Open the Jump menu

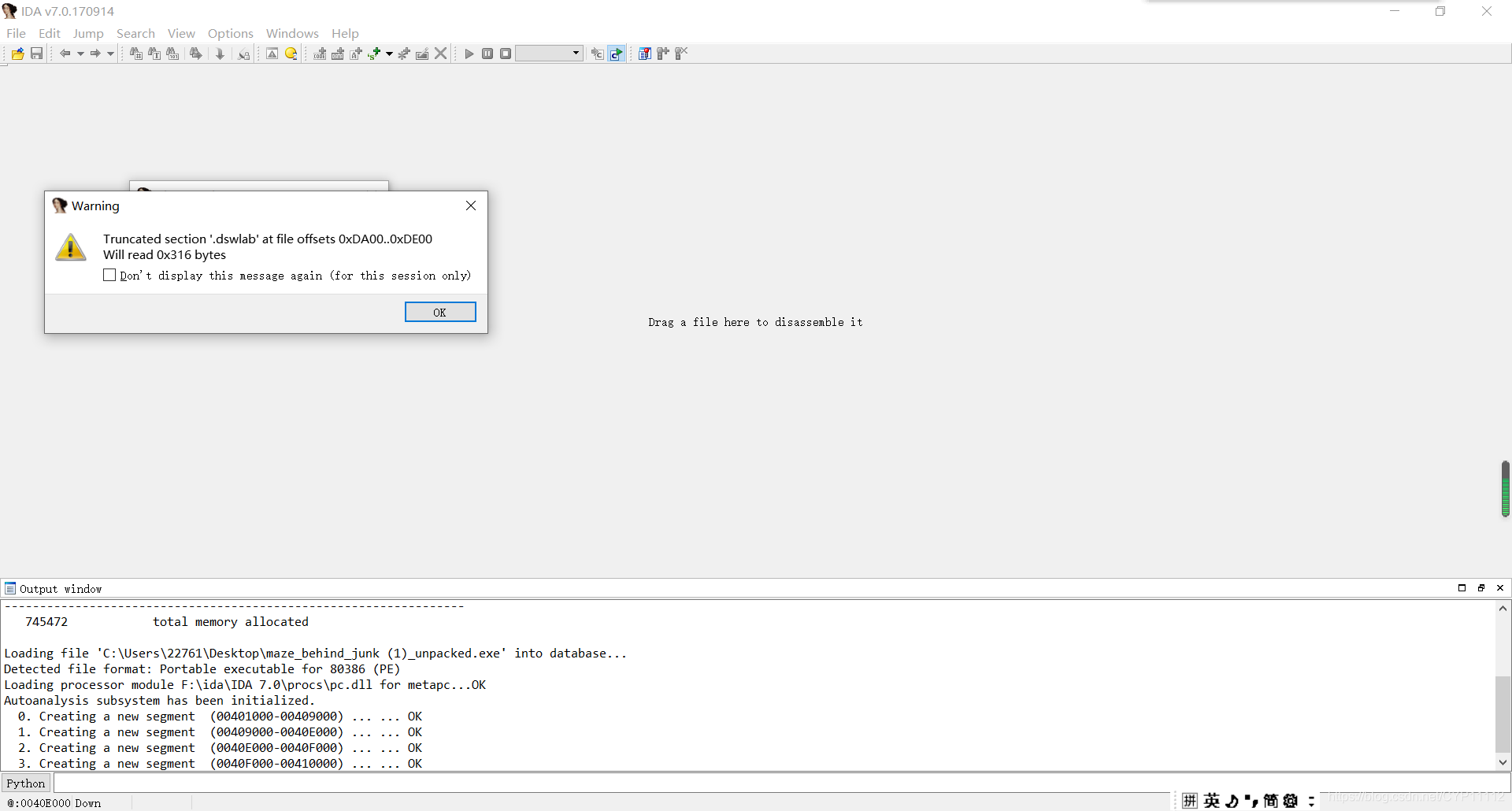click(88, 33)
